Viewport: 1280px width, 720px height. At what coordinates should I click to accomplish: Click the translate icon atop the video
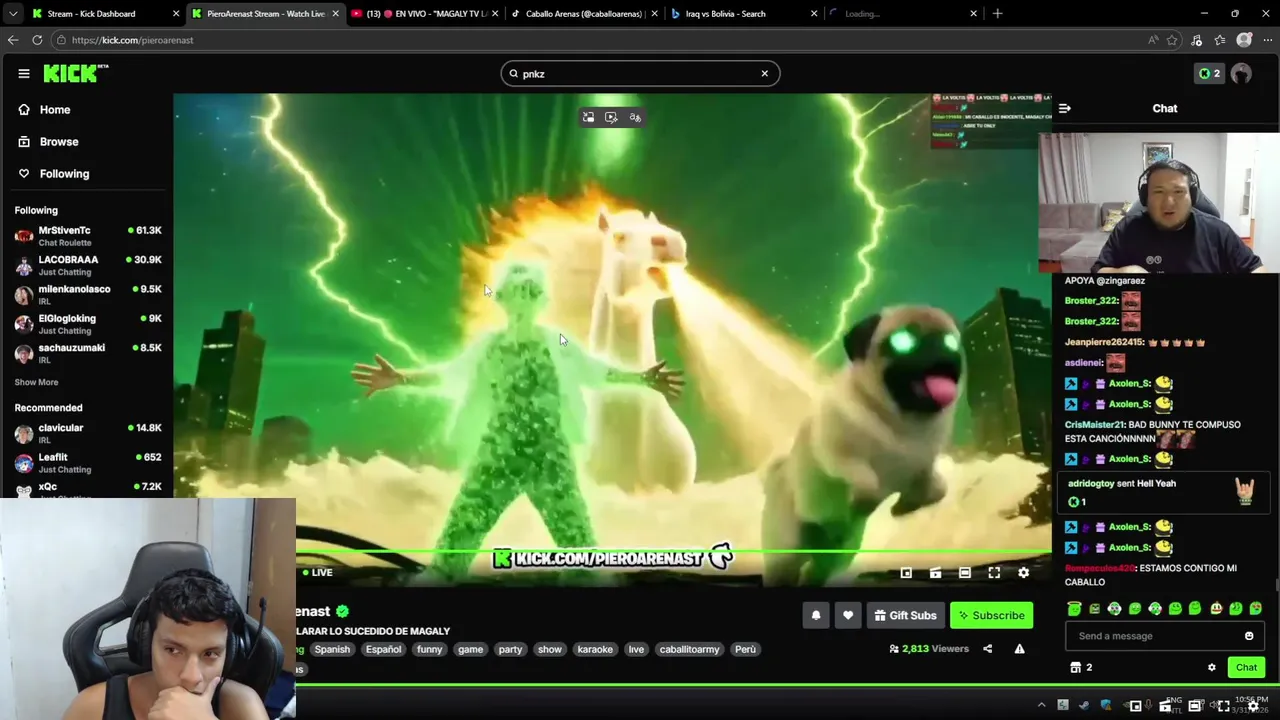pos(635,117)
